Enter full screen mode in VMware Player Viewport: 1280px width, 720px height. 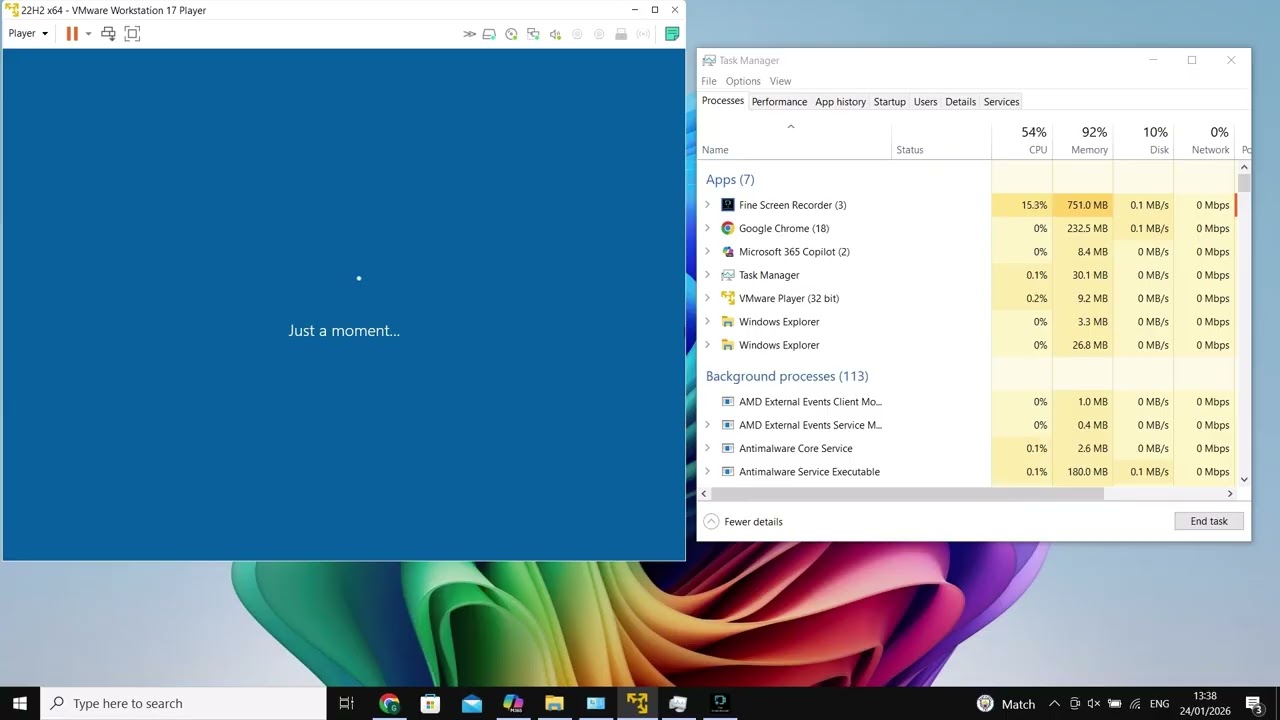[132, 33]
